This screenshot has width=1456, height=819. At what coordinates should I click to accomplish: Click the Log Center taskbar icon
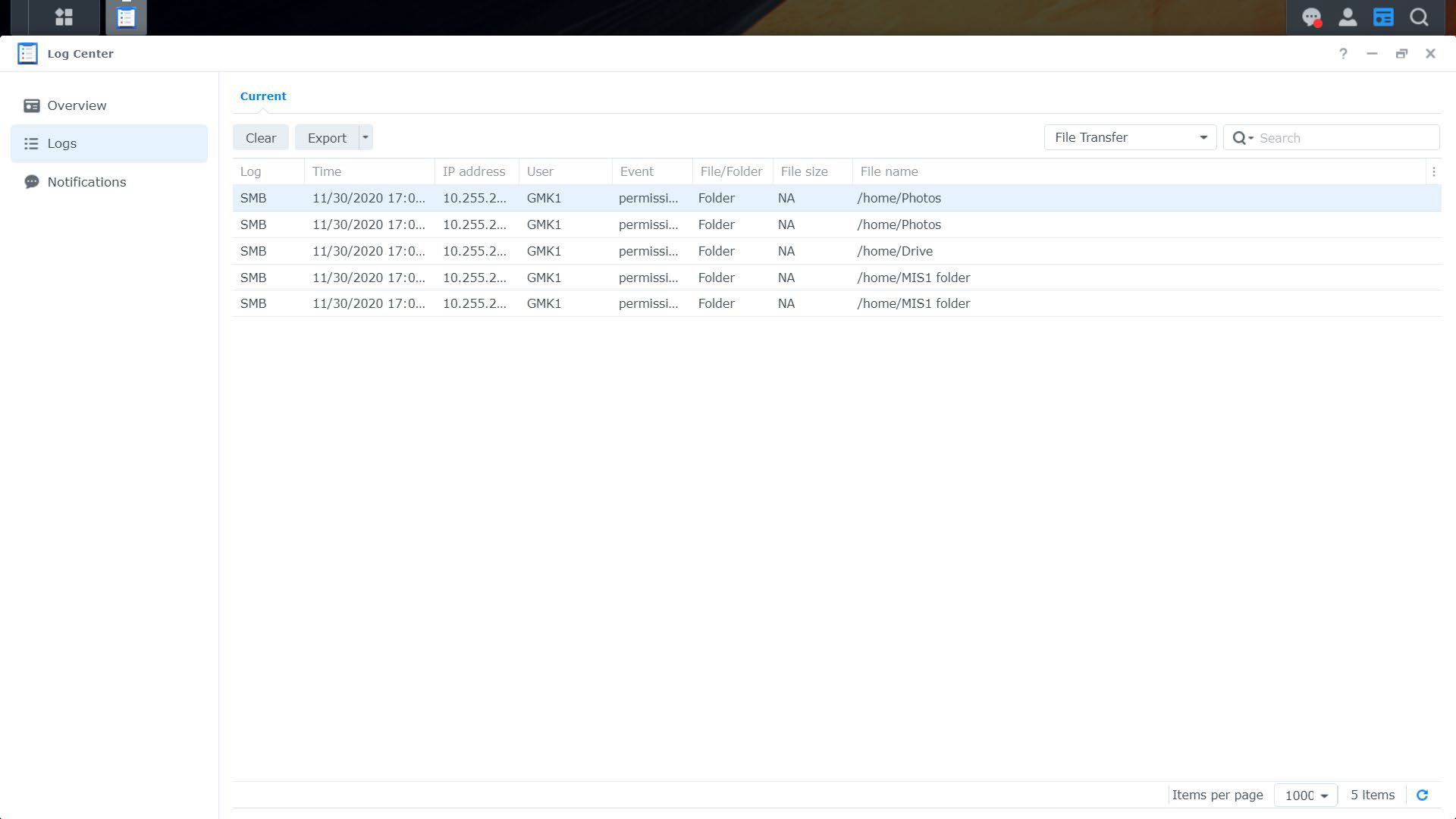[126, 17]
